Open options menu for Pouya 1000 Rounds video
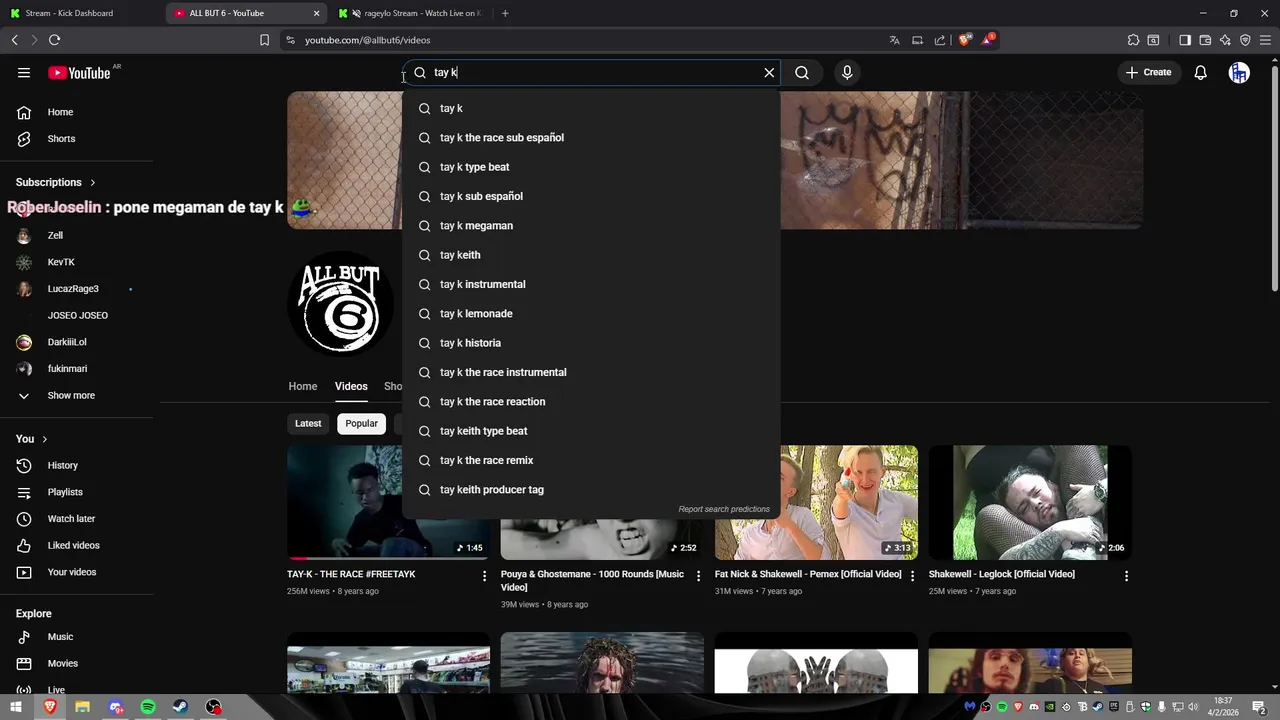 [x=698, y=576]
